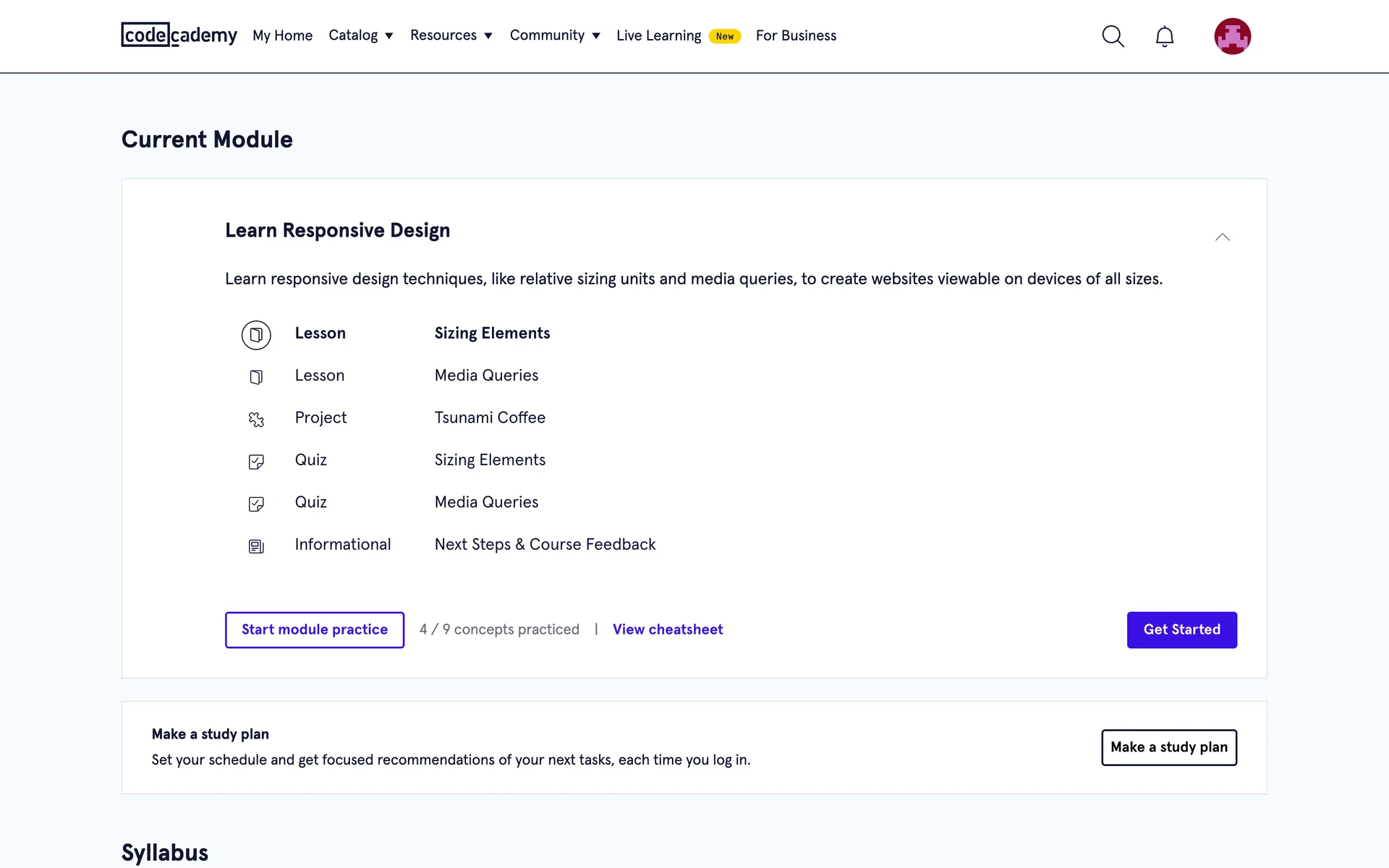Viewport: 1389px width, 868px height.
Task: Open Live Learning in navigation
Action: tap(658, 35)
